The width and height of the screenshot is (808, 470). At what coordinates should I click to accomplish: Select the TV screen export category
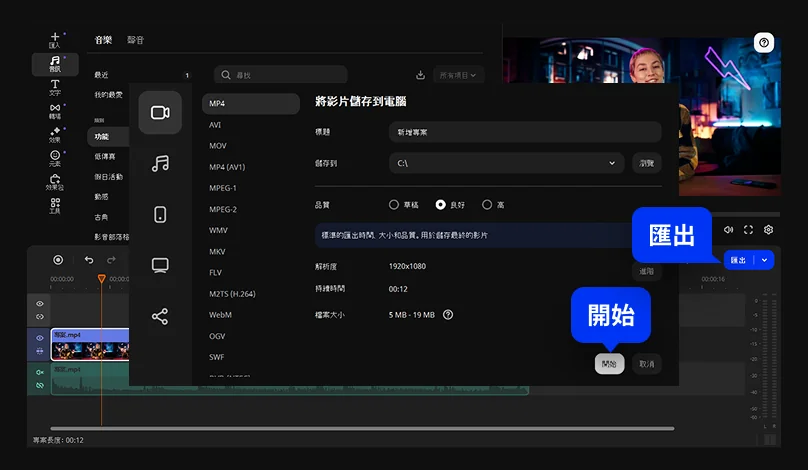point(160,265)
